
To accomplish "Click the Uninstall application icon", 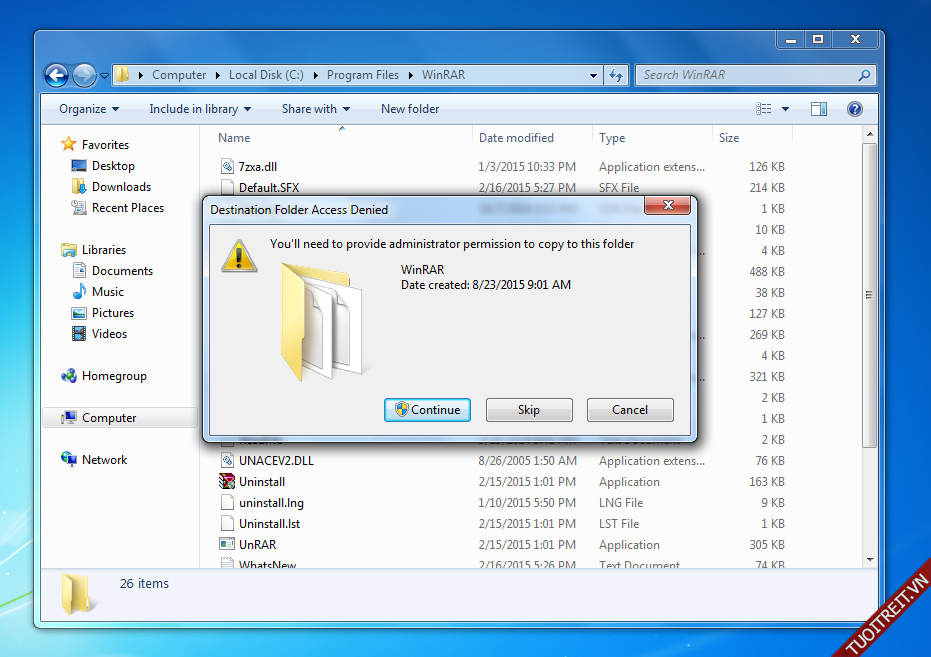I will coord(227,481).
